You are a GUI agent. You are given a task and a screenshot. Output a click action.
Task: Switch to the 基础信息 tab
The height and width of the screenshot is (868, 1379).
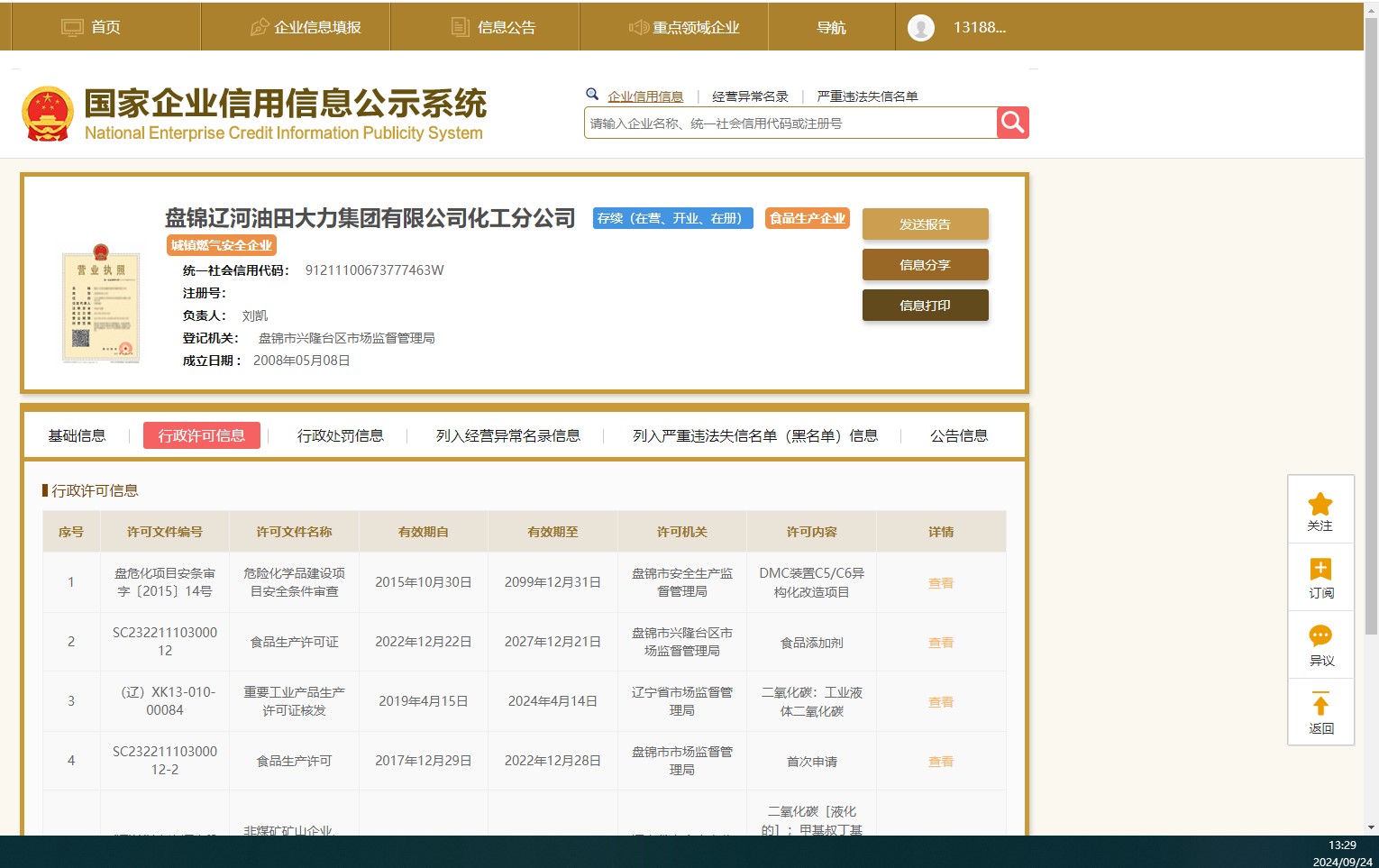[77, 436]
